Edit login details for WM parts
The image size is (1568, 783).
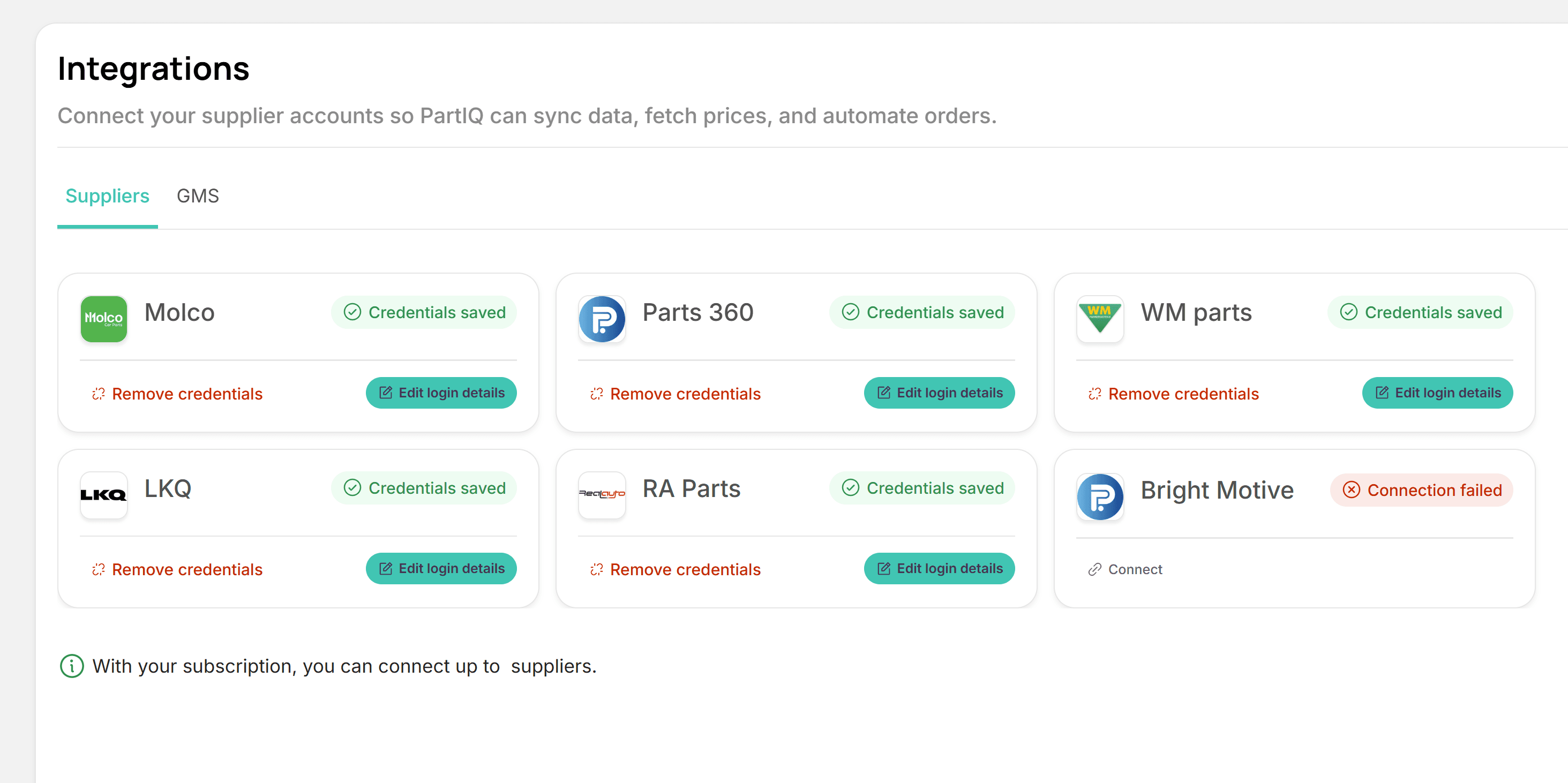point(1437,393)
